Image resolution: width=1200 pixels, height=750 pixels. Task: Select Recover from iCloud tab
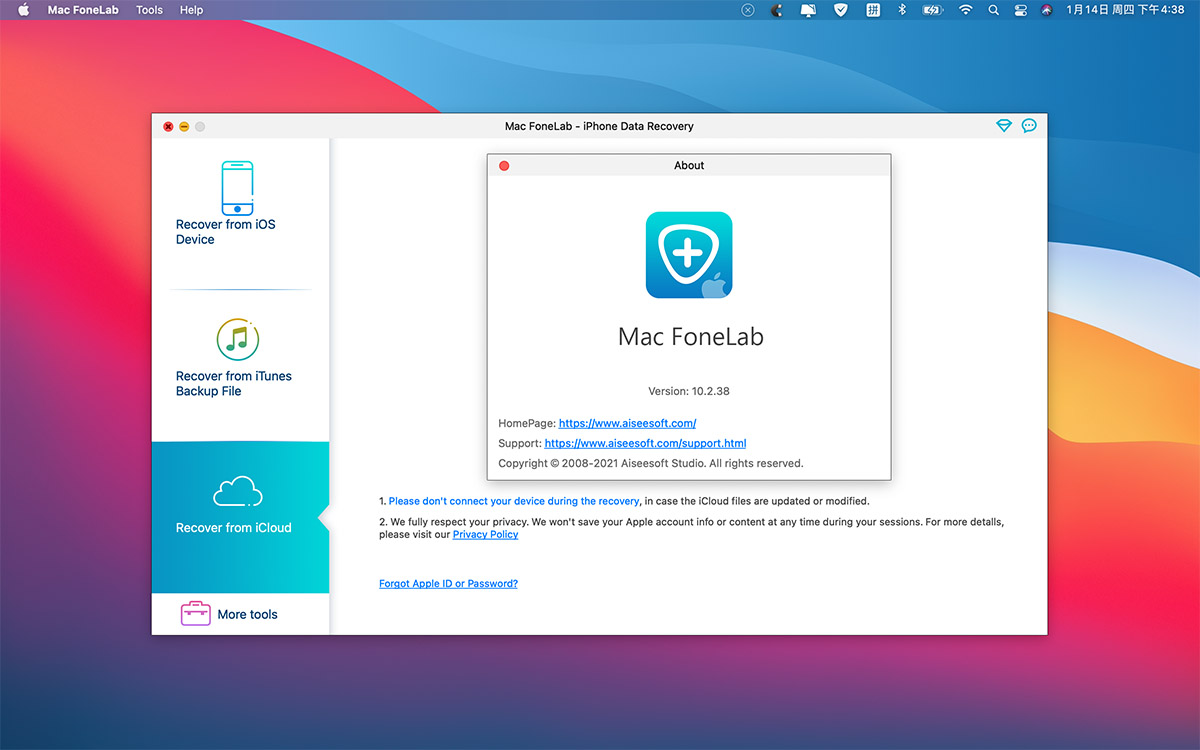(240, 518)
